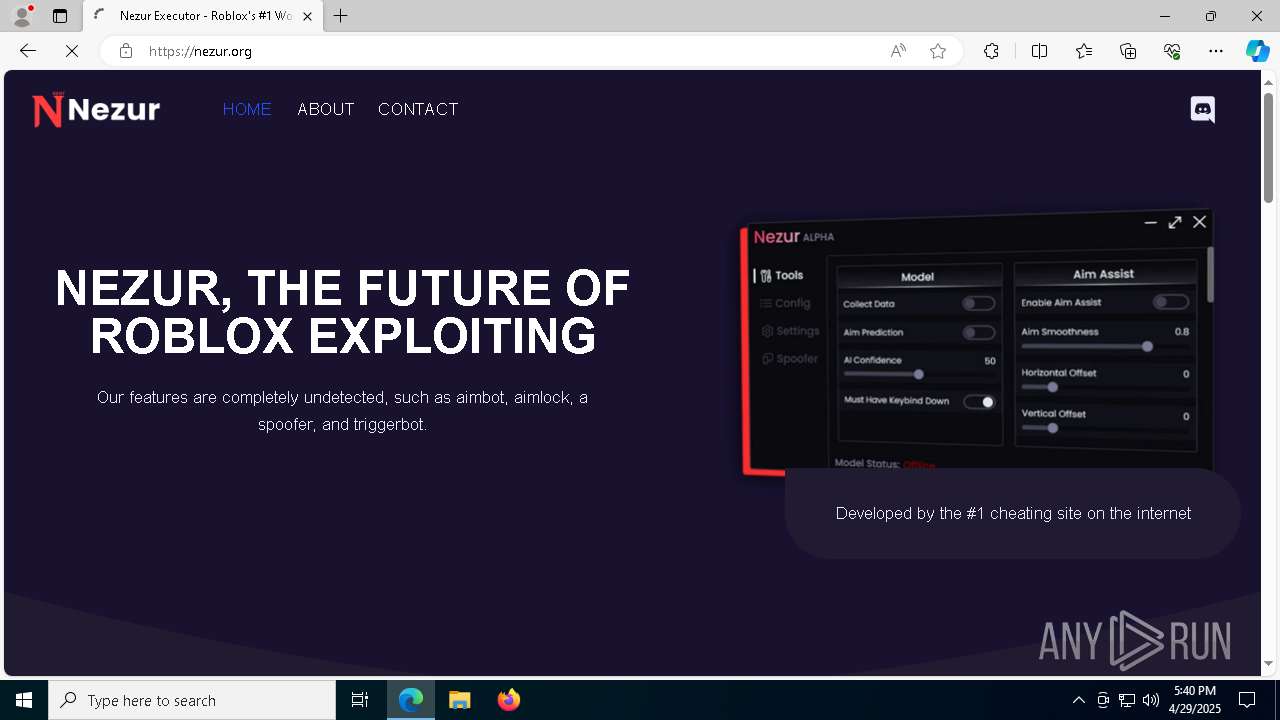Open the network icon in the system tray
The width and height of the screenshot is (1280, 720).
[x=1127, y=700]
